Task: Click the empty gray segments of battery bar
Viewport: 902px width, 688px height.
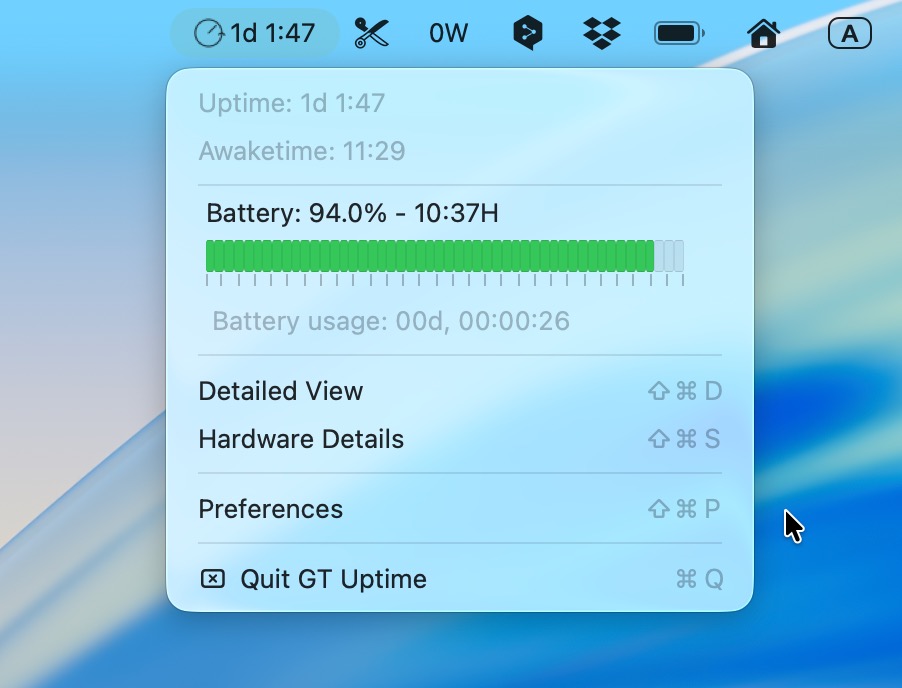Action: tap(669, 256)
